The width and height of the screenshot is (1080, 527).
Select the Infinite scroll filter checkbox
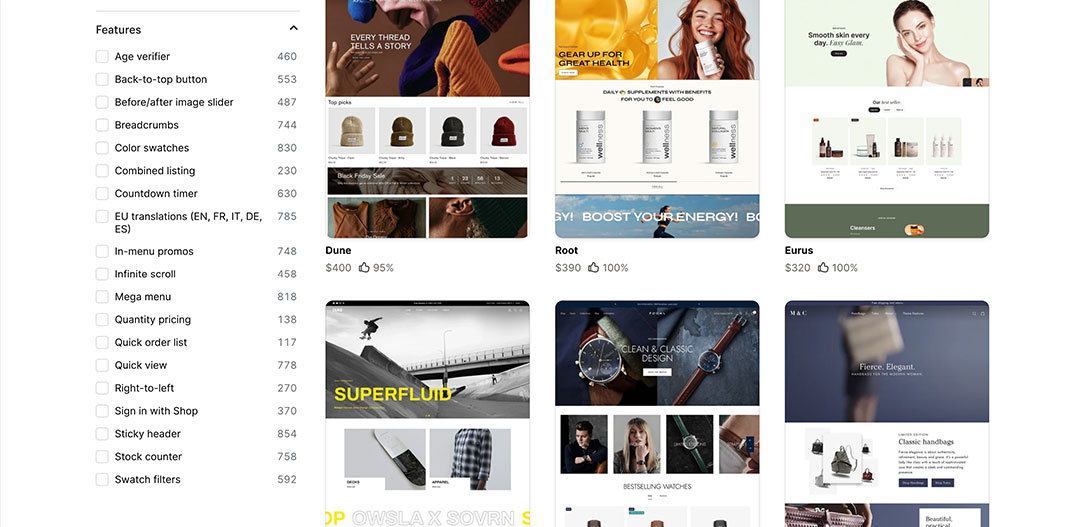(x=102, y=274)
